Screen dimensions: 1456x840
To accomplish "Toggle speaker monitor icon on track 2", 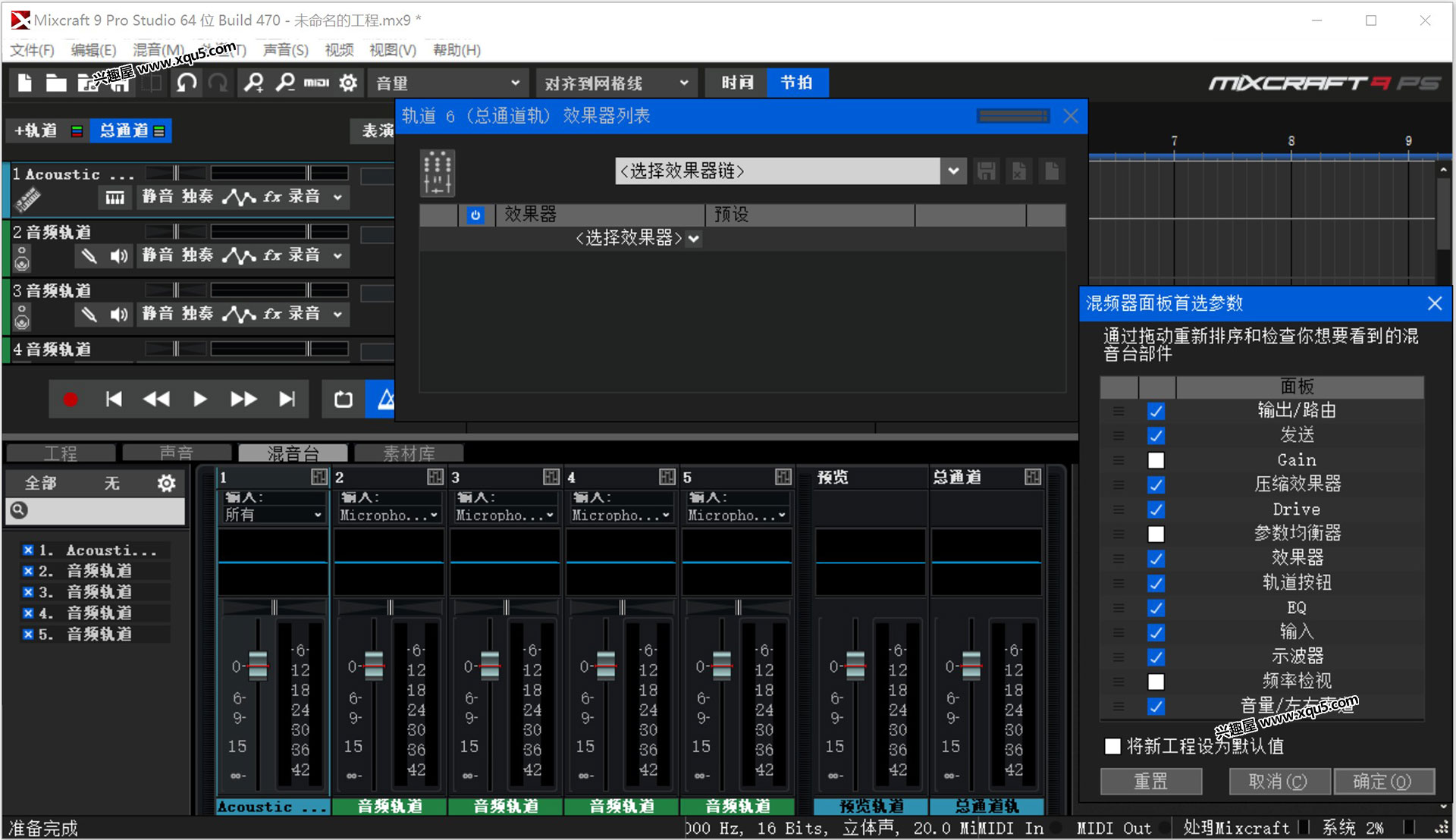I will [118, 256].
